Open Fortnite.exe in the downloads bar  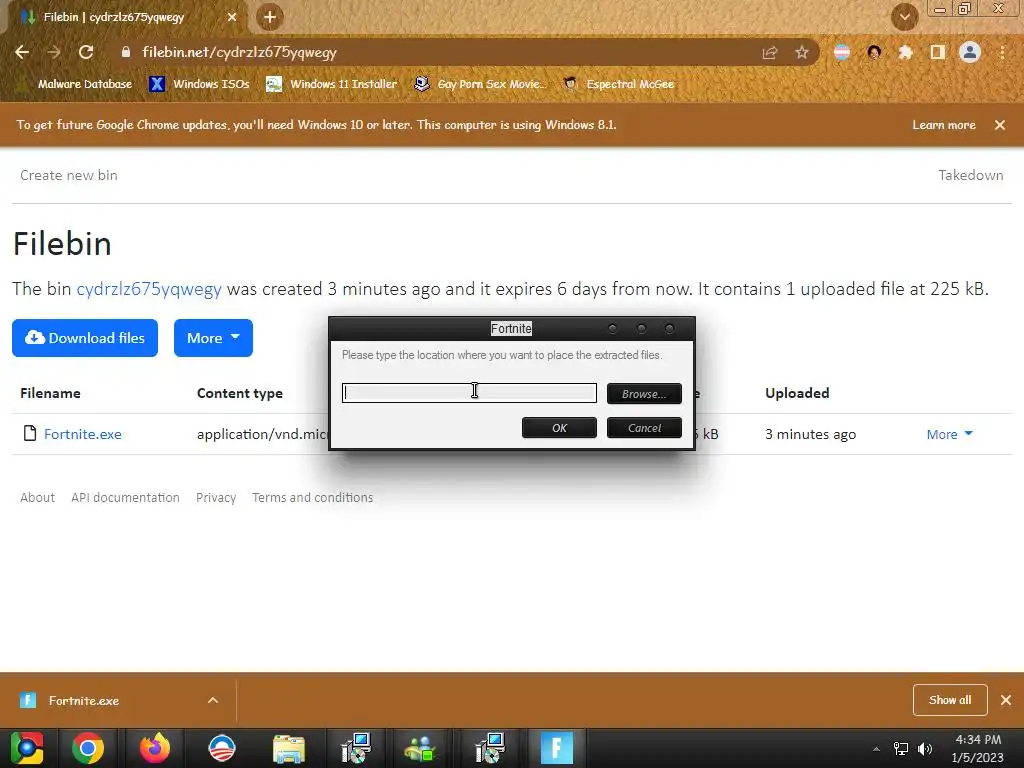84,701
